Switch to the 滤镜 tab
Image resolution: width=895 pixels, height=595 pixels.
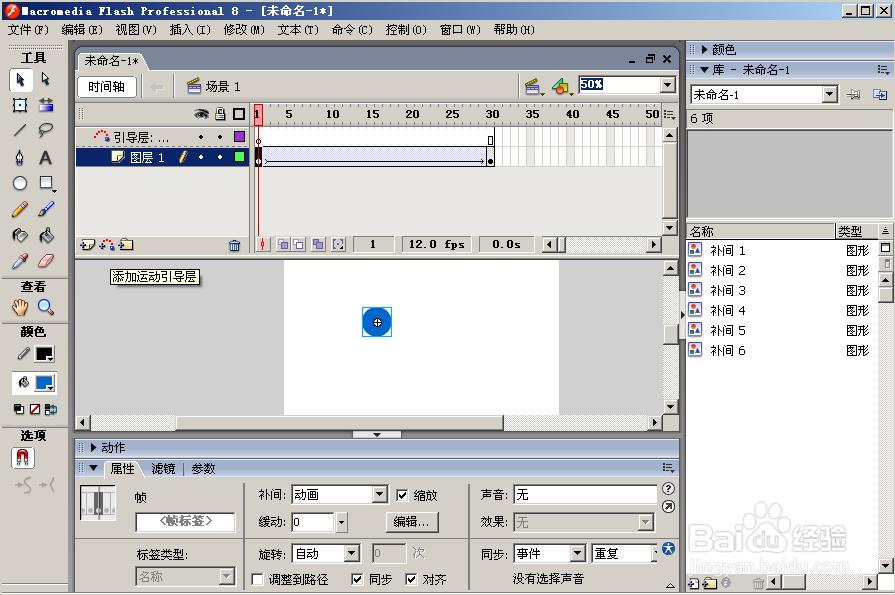[163, 468]
